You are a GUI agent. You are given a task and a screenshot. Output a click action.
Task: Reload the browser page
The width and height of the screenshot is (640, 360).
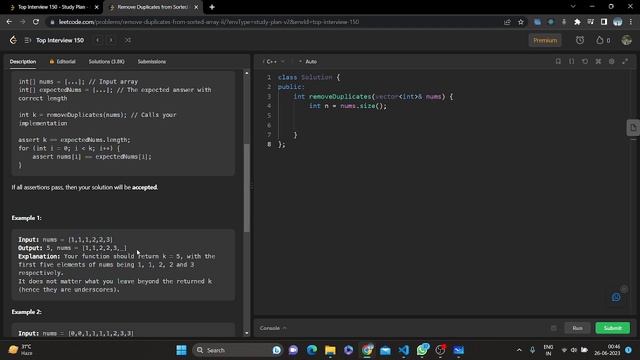[36, 22]
